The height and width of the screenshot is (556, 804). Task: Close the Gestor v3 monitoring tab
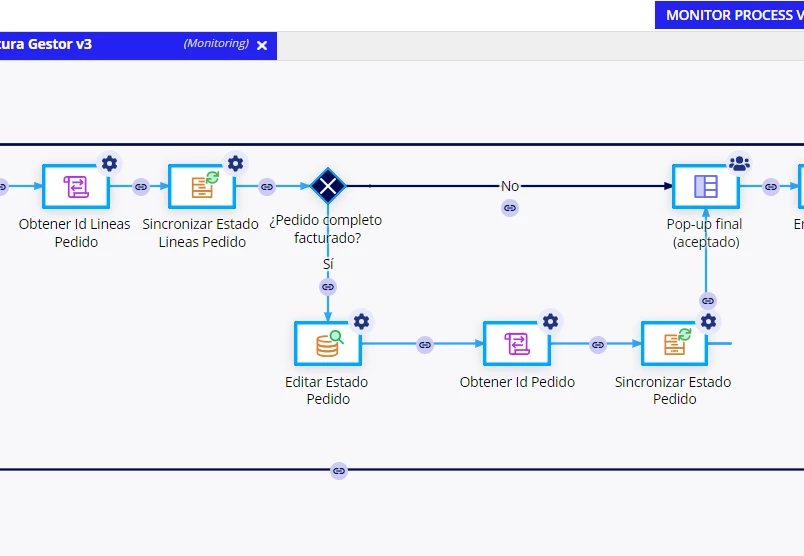(x=262, y=45)
